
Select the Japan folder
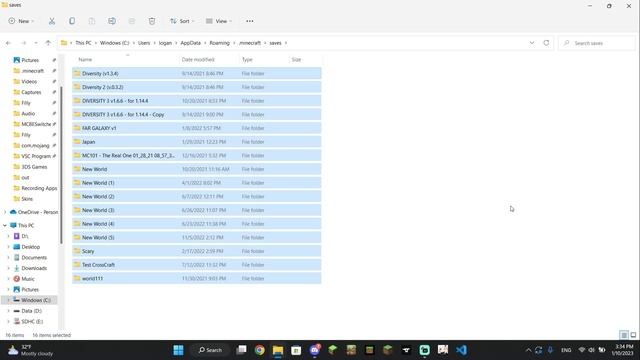coord(197,142)
